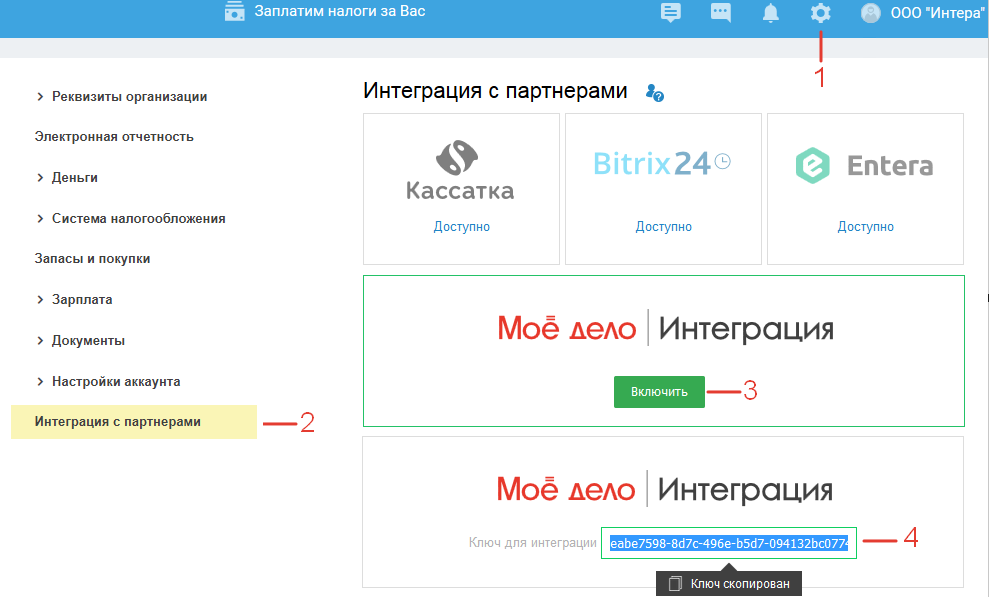This screenshot has width=989, height=597.
Task: Open the chat bubble icon with dots
Action: [720, 13]
